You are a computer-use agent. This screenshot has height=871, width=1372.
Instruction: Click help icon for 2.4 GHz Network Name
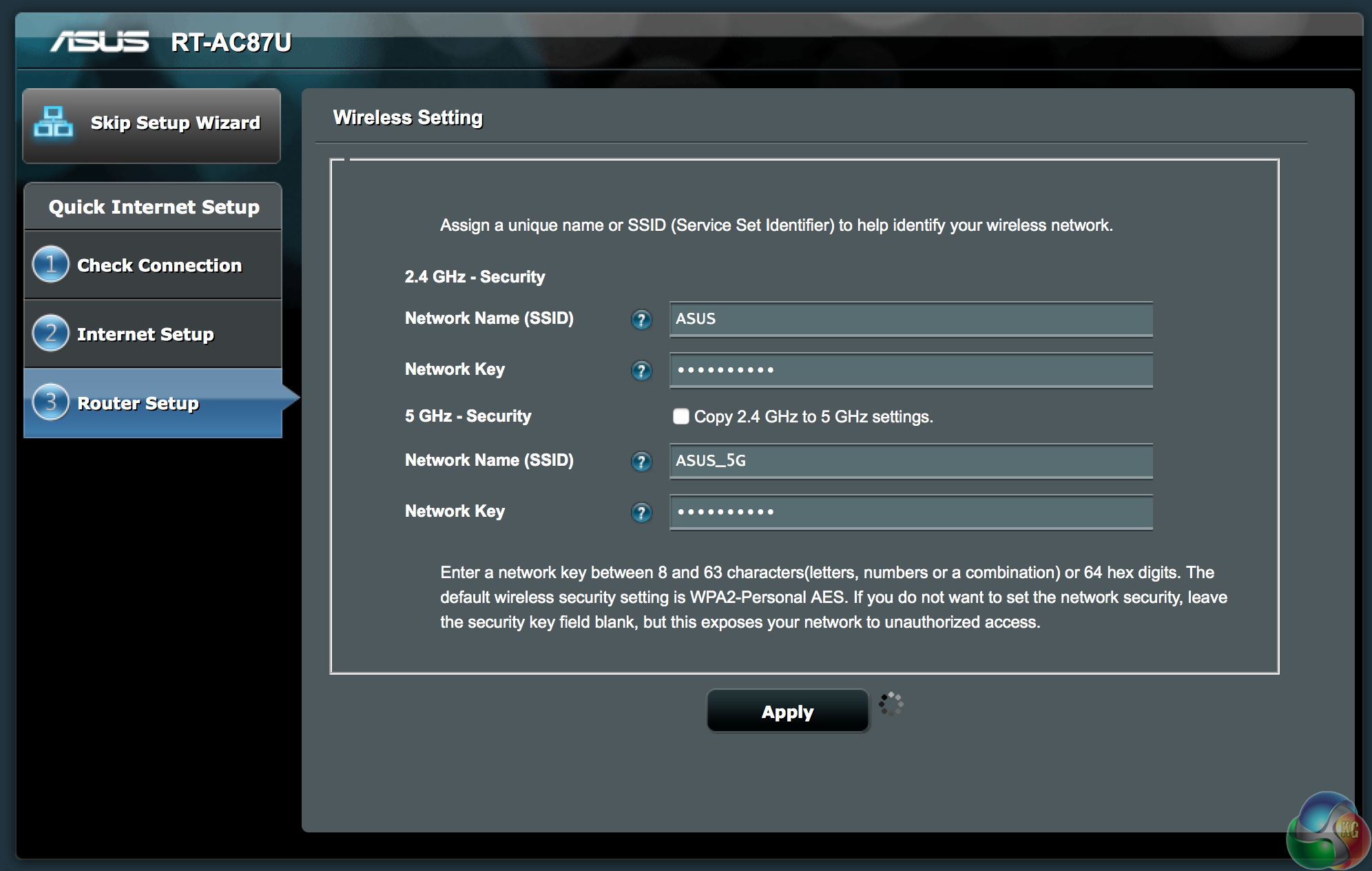pos(641,320)
